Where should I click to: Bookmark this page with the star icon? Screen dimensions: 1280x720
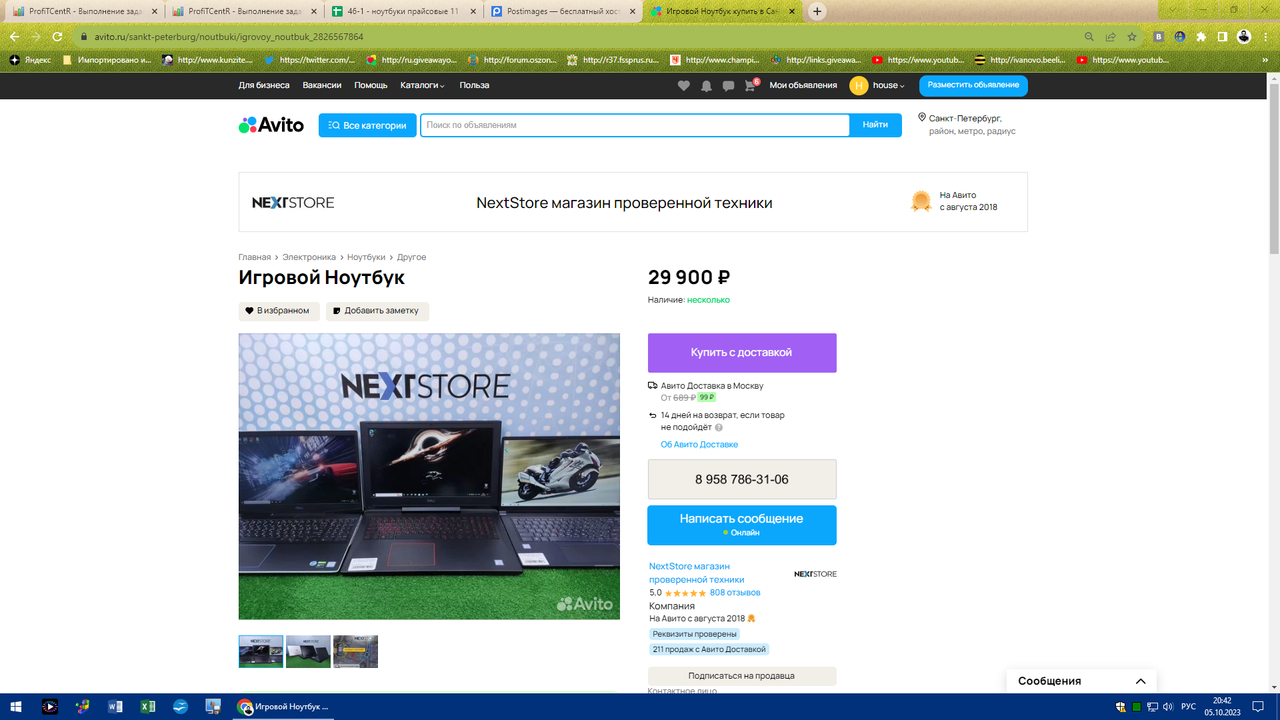point(1132,37)
